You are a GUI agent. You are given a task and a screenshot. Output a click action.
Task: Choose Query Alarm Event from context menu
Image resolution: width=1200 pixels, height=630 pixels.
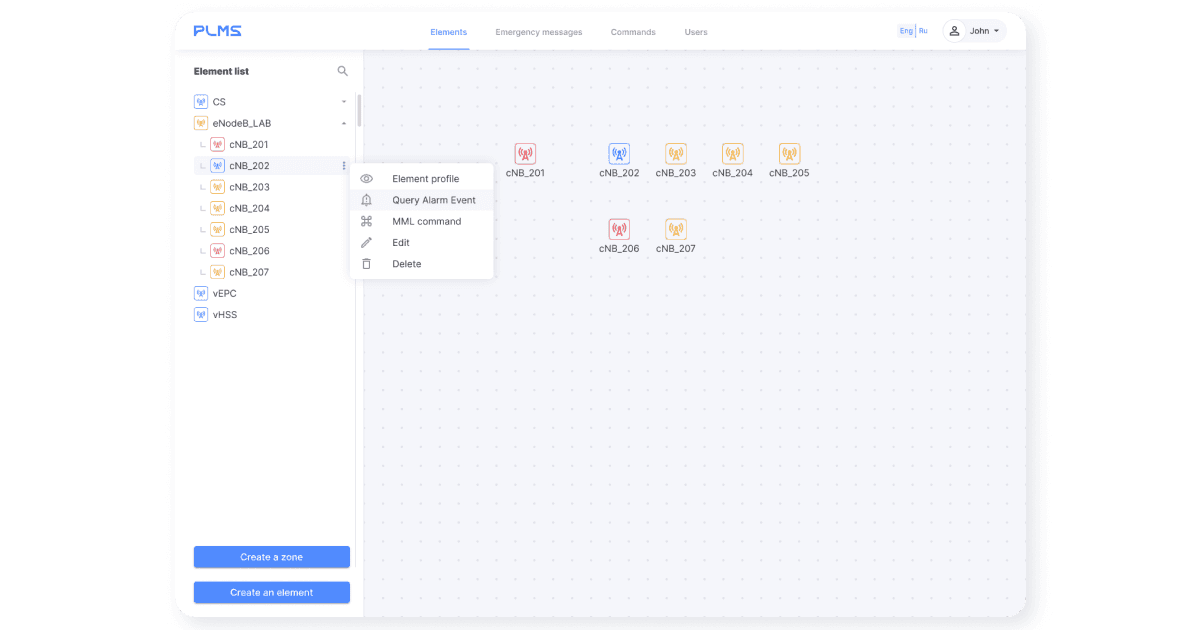tap(433, 200)
